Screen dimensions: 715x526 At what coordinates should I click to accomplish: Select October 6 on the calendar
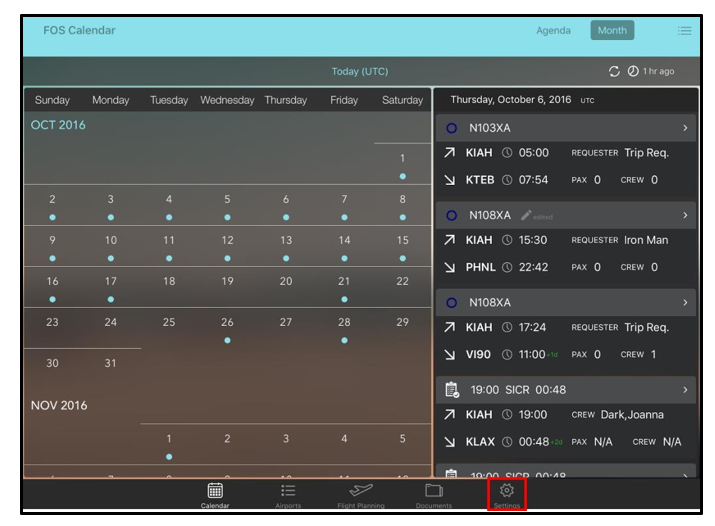tap(286, 200)
